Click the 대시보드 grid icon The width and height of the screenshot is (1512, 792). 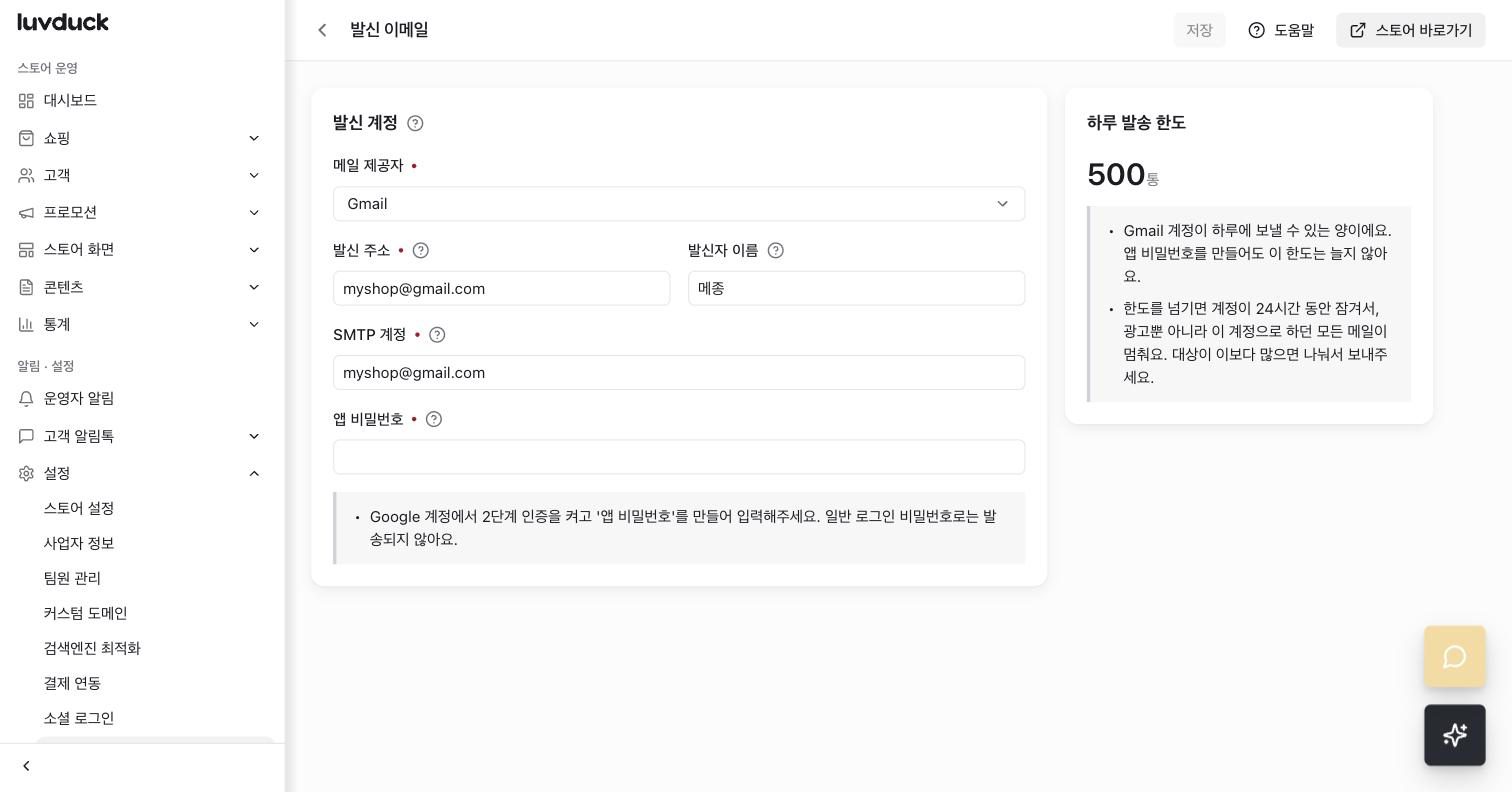tap(27, 101)
